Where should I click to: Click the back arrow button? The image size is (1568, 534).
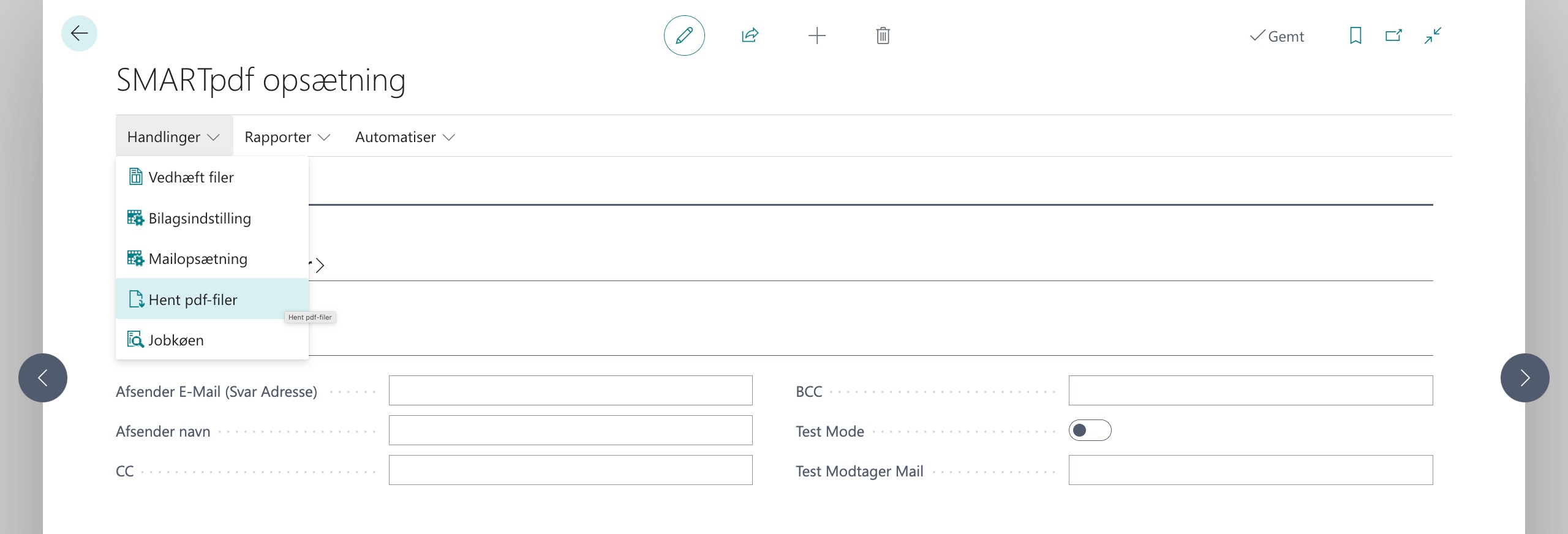pos(79,34)
